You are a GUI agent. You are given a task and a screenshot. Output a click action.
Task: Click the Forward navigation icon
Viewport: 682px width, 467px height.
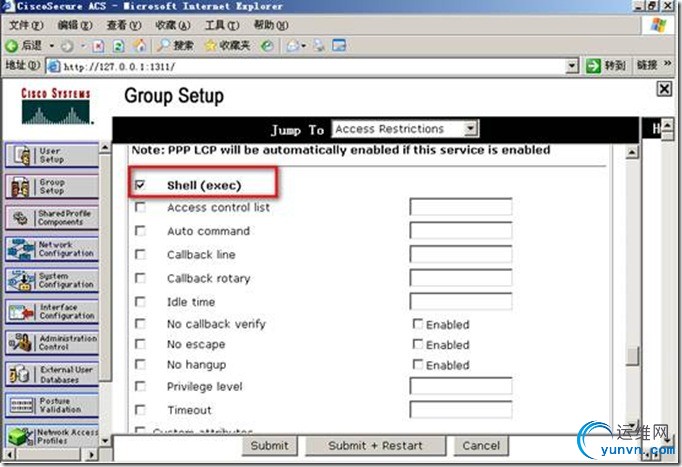point(67,46)
